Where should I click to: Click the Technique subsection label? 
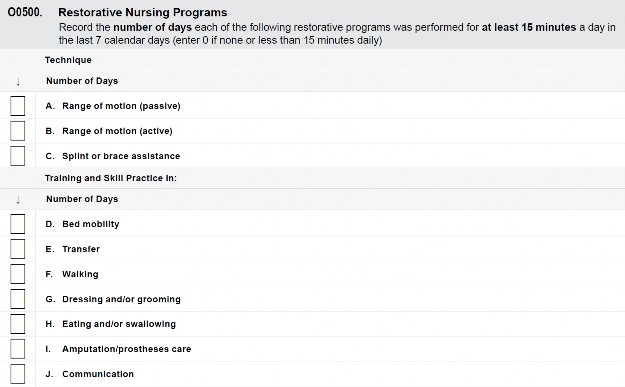click(x=68, y=60)
